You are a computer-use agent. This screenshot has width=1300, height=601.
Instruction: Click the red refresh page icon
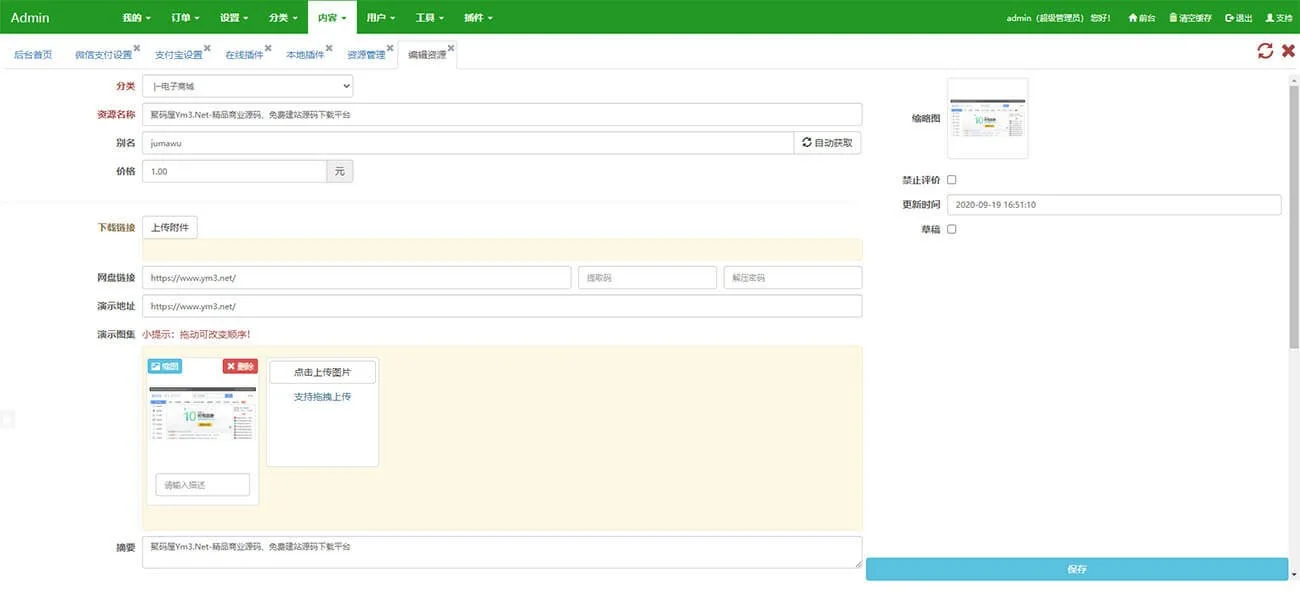coord(1265,51)
